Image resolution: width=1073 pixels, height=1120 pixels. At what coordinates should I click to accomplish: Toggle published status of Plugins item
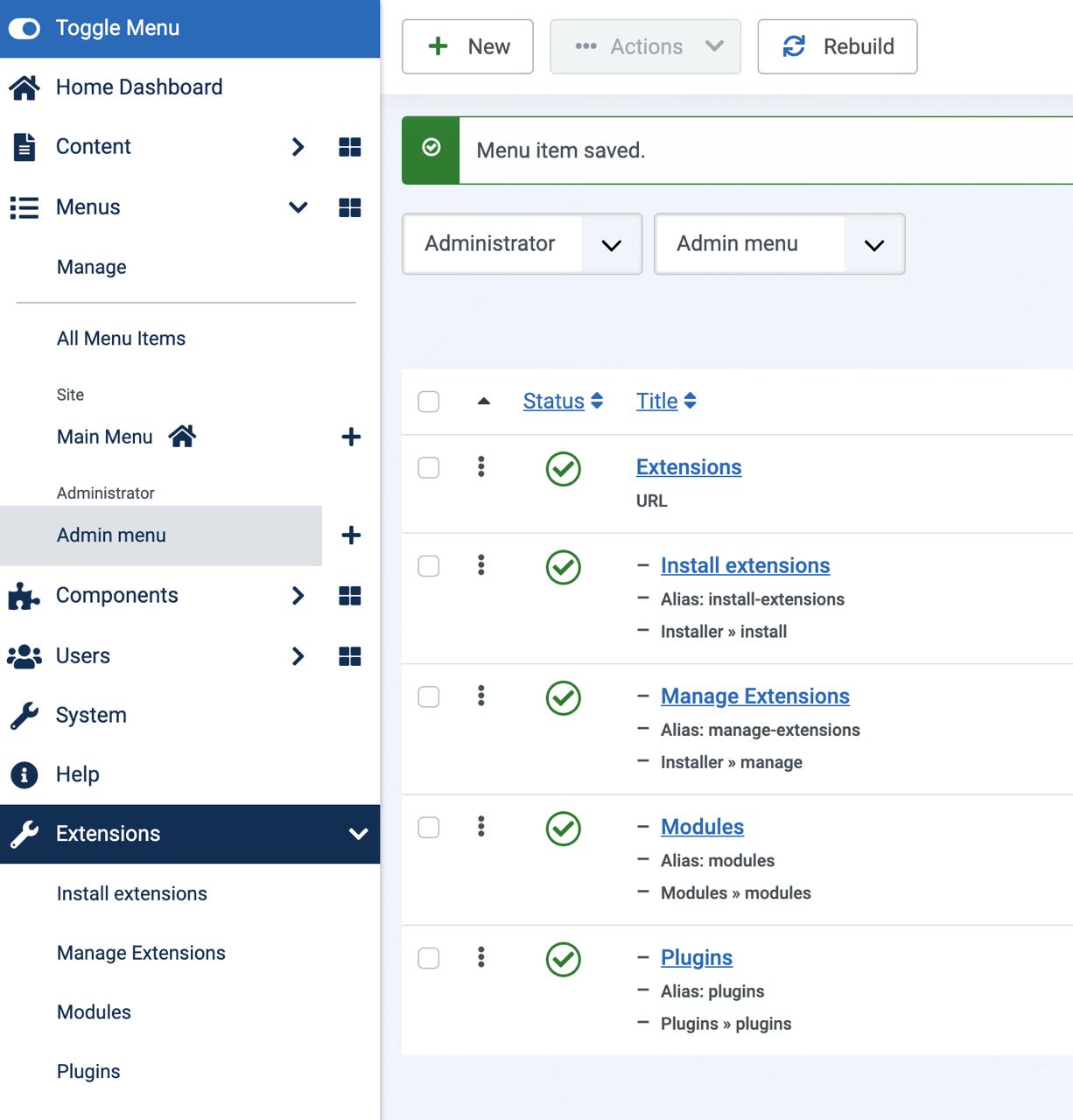564,959
